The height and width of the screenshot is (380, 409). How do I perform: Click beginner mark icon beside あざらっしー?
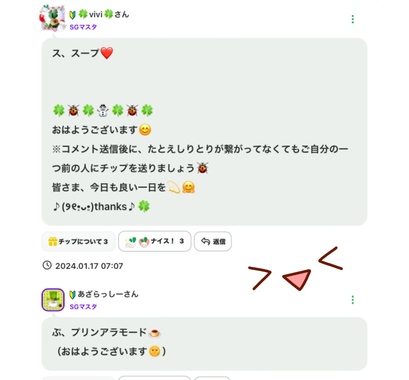click(72, 294)
